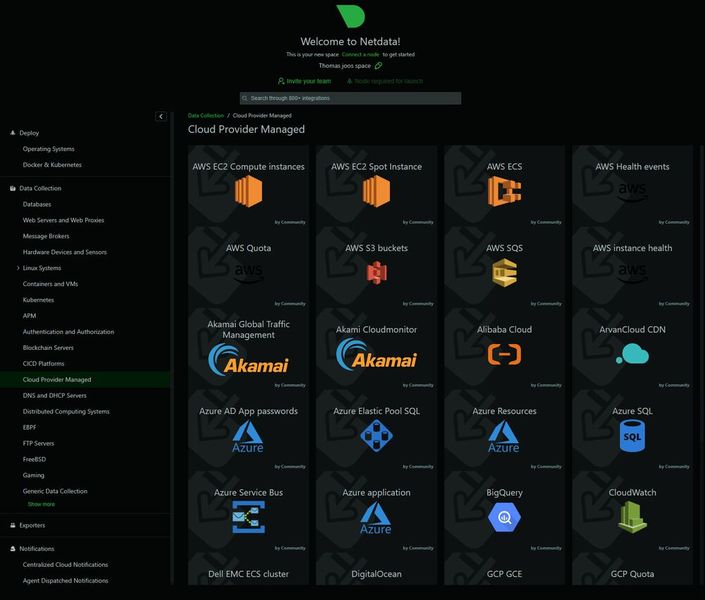Click the Exporters section icon
This screenshot has height=600, width=705.
pyautogui.click(x=13, y=525)
